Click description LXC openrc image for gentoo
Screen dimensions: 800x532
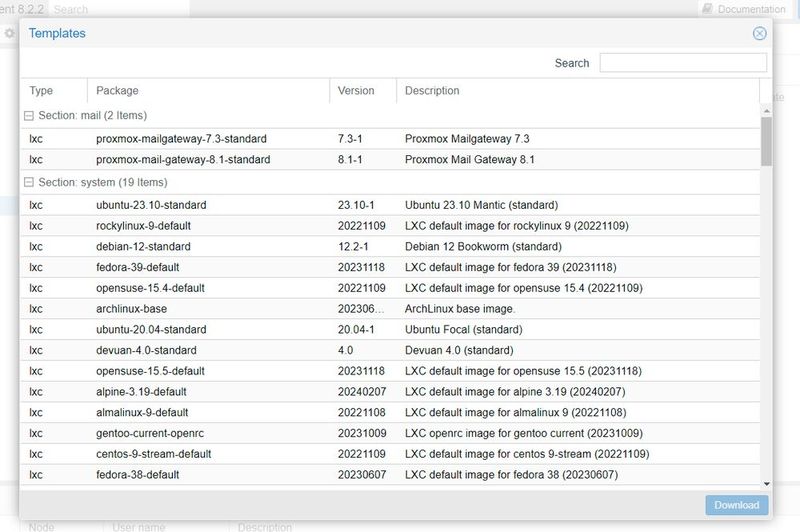pyautogui.click(x=523, y=433)
